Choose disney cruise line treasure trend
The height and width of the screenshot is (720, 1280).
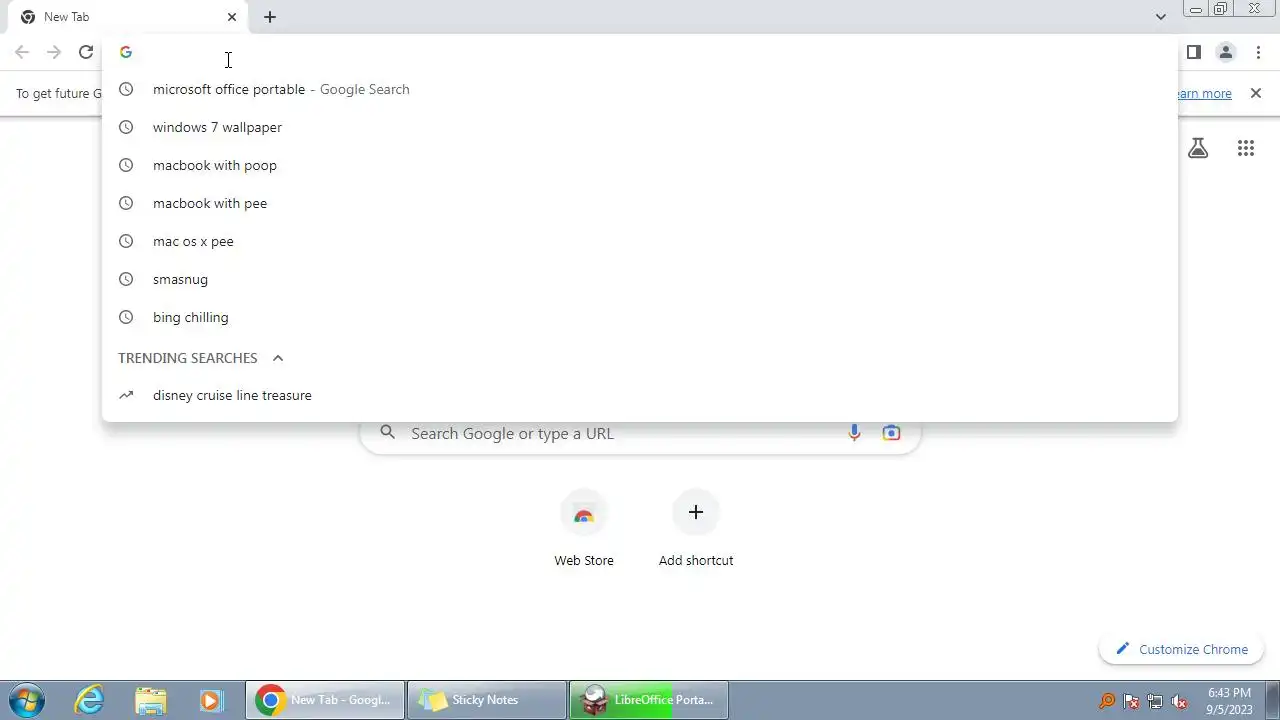(x=640, y=395)
